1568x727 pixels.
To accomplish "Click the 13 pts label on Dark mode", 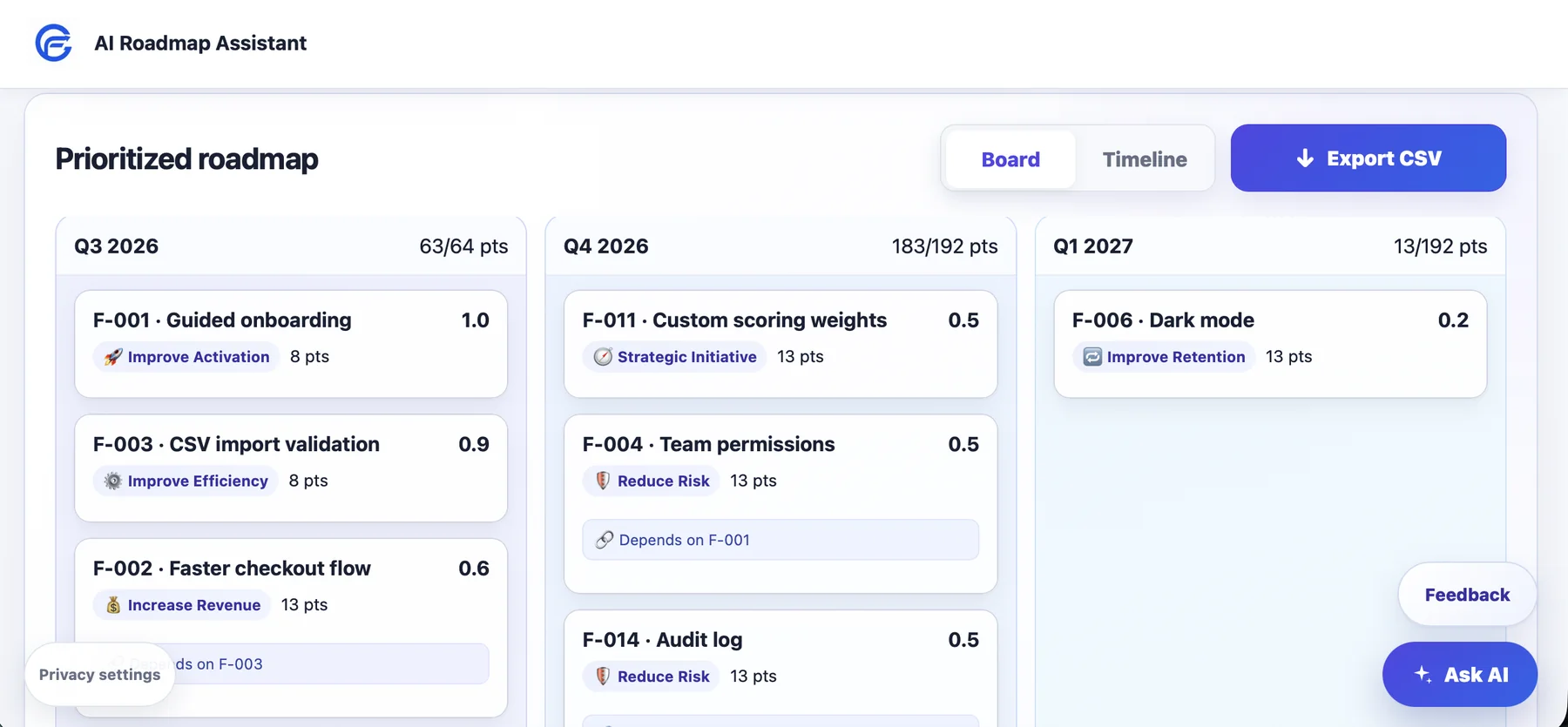I will pos(1289,357).
